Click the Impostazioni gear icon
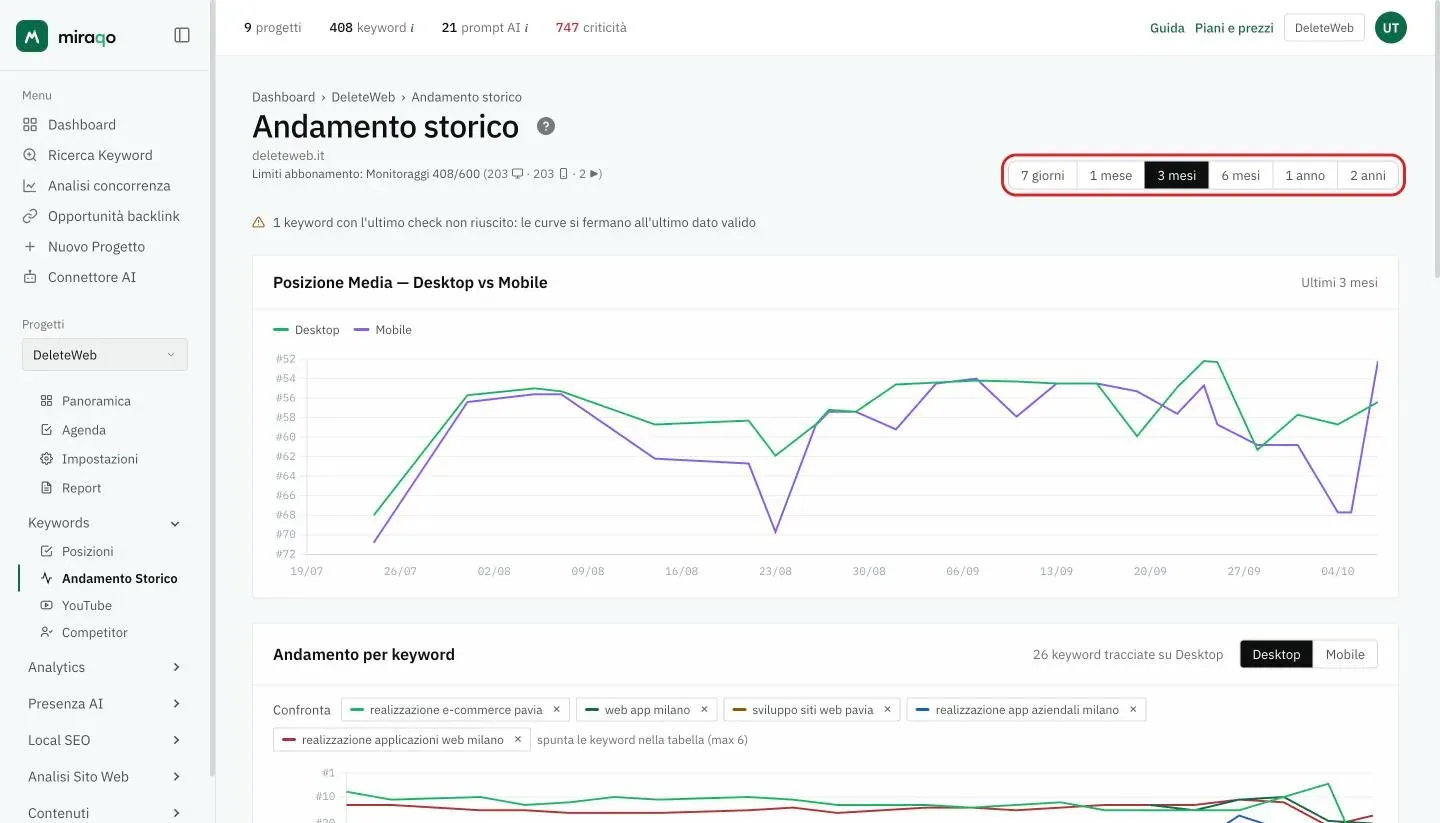Image resolution: width=1440 pixels, height=823 pixels. click(46, 459)
